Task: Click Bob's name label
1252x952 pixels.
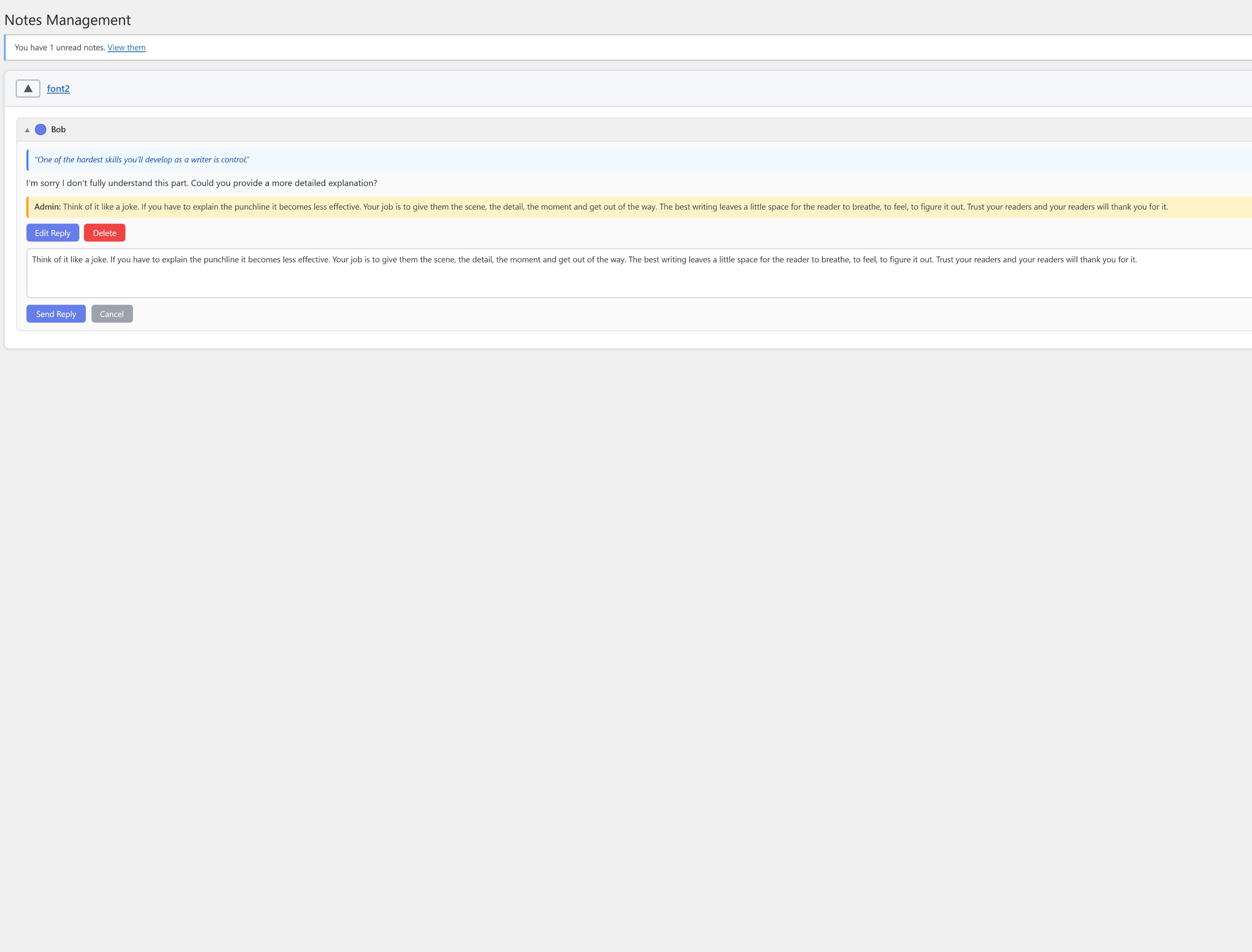Action: pos(58,130)
